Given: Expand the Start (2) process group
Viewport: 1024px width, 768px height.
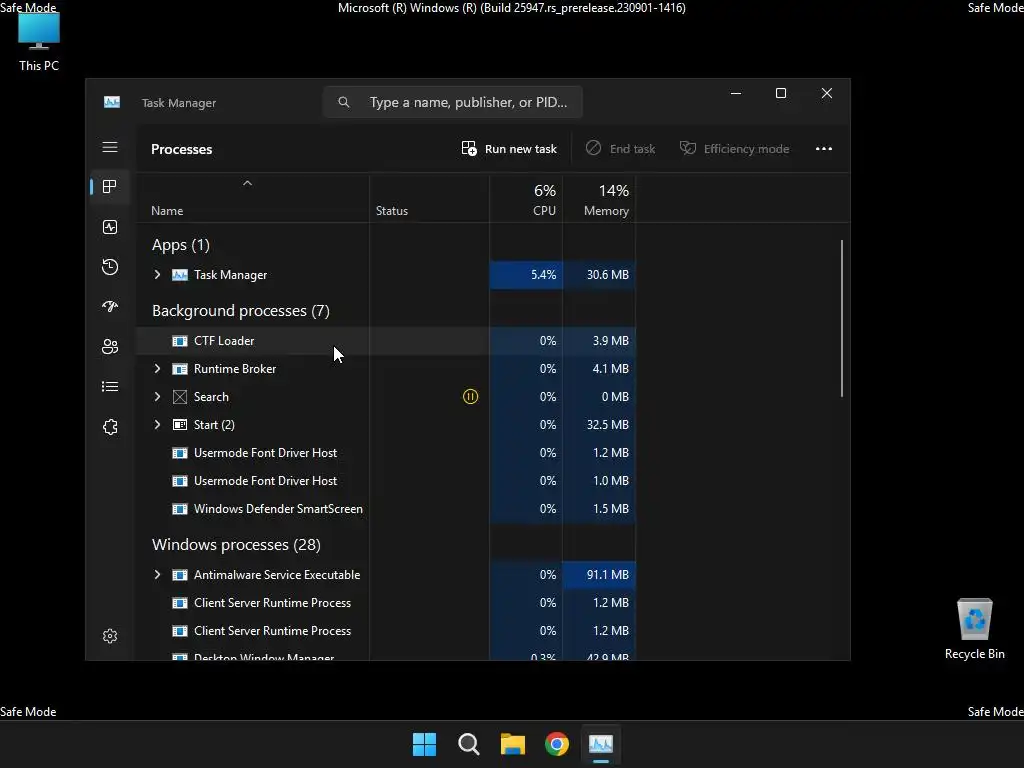Looking at the screenshot, I should (157, 424).
